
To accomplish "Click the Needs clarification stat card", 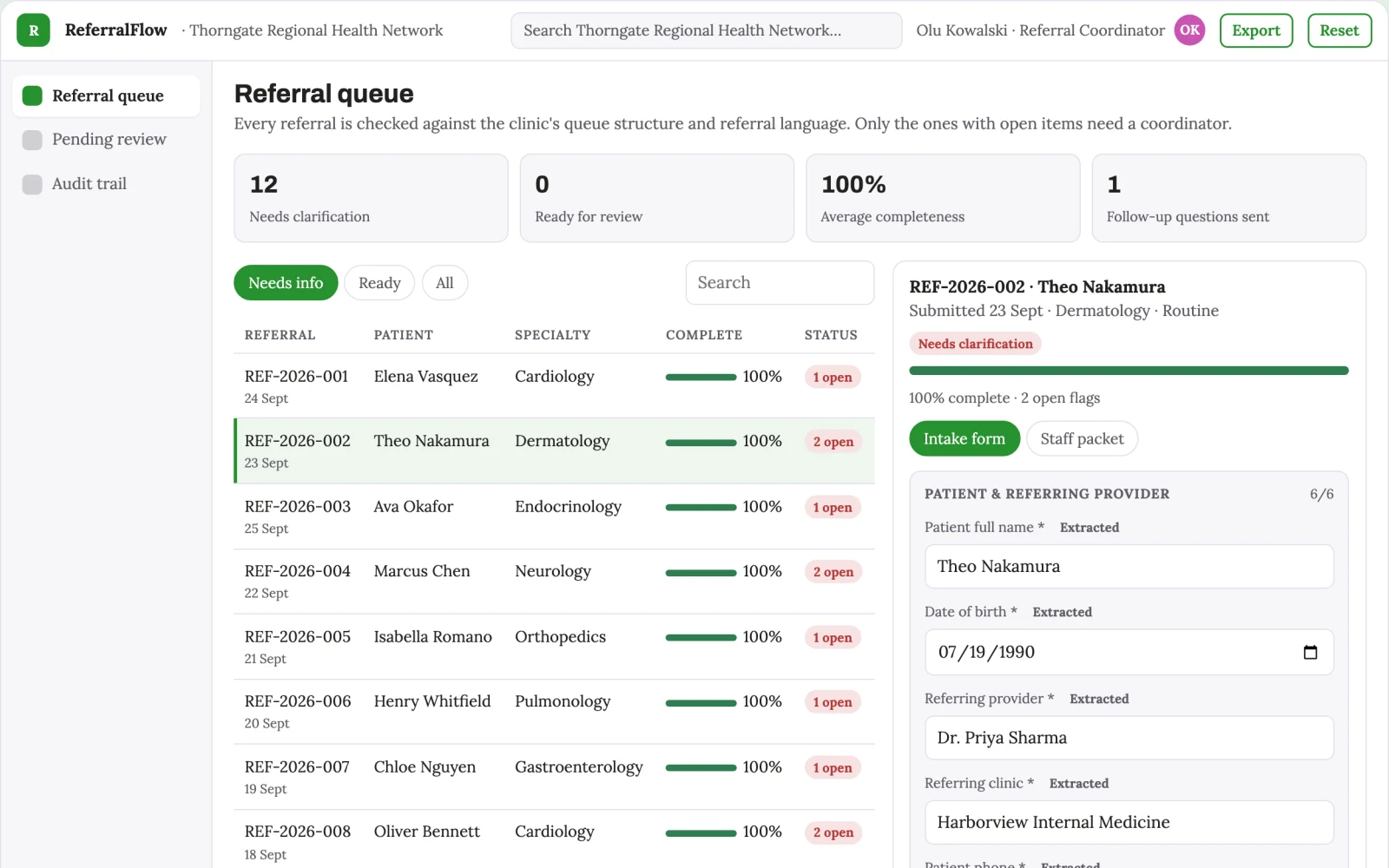I will (x=371, y=198).
